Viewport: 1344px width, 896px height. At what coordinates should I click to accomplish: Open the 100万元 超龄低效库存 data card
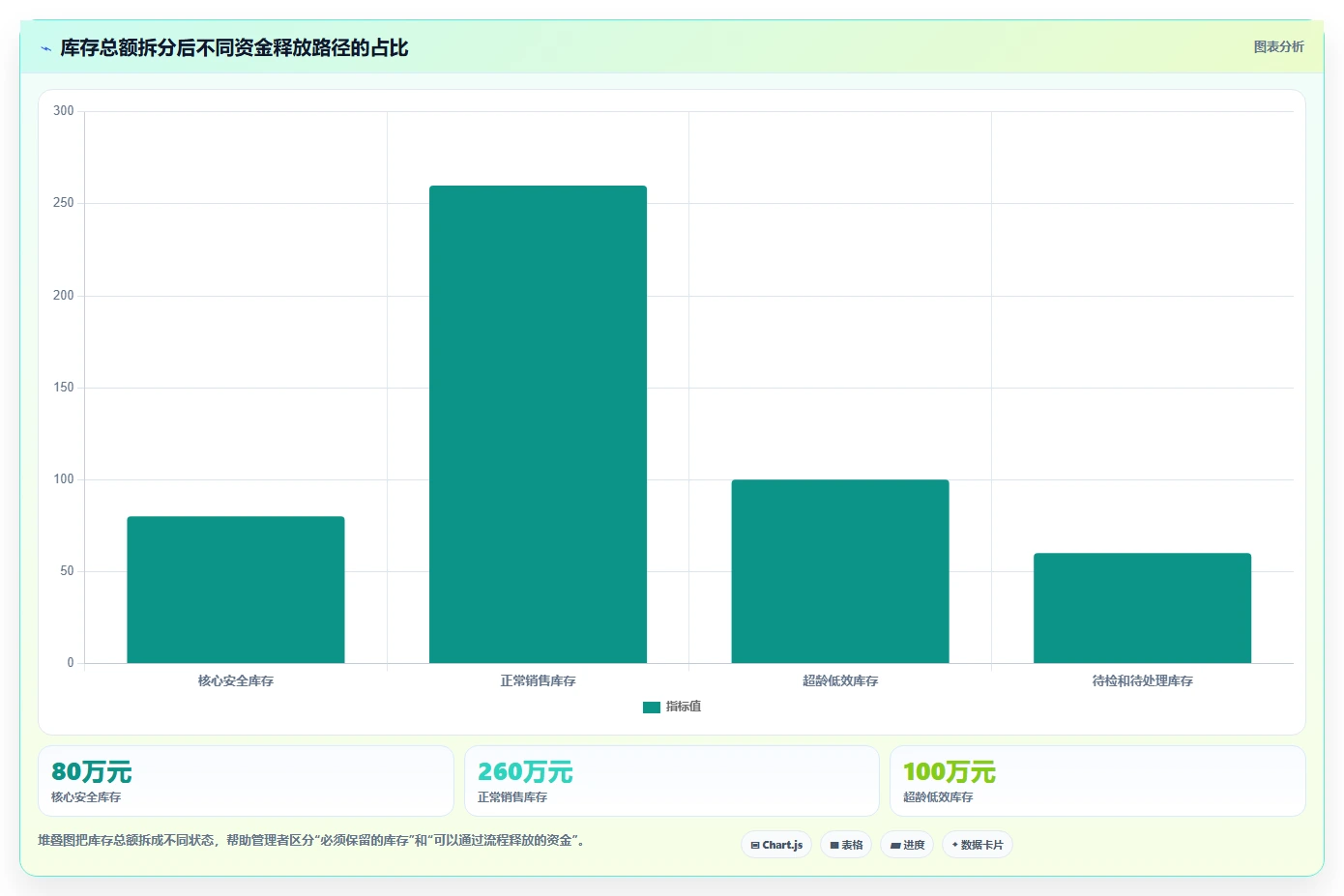pyautogui.click(x=1097, y=781)
